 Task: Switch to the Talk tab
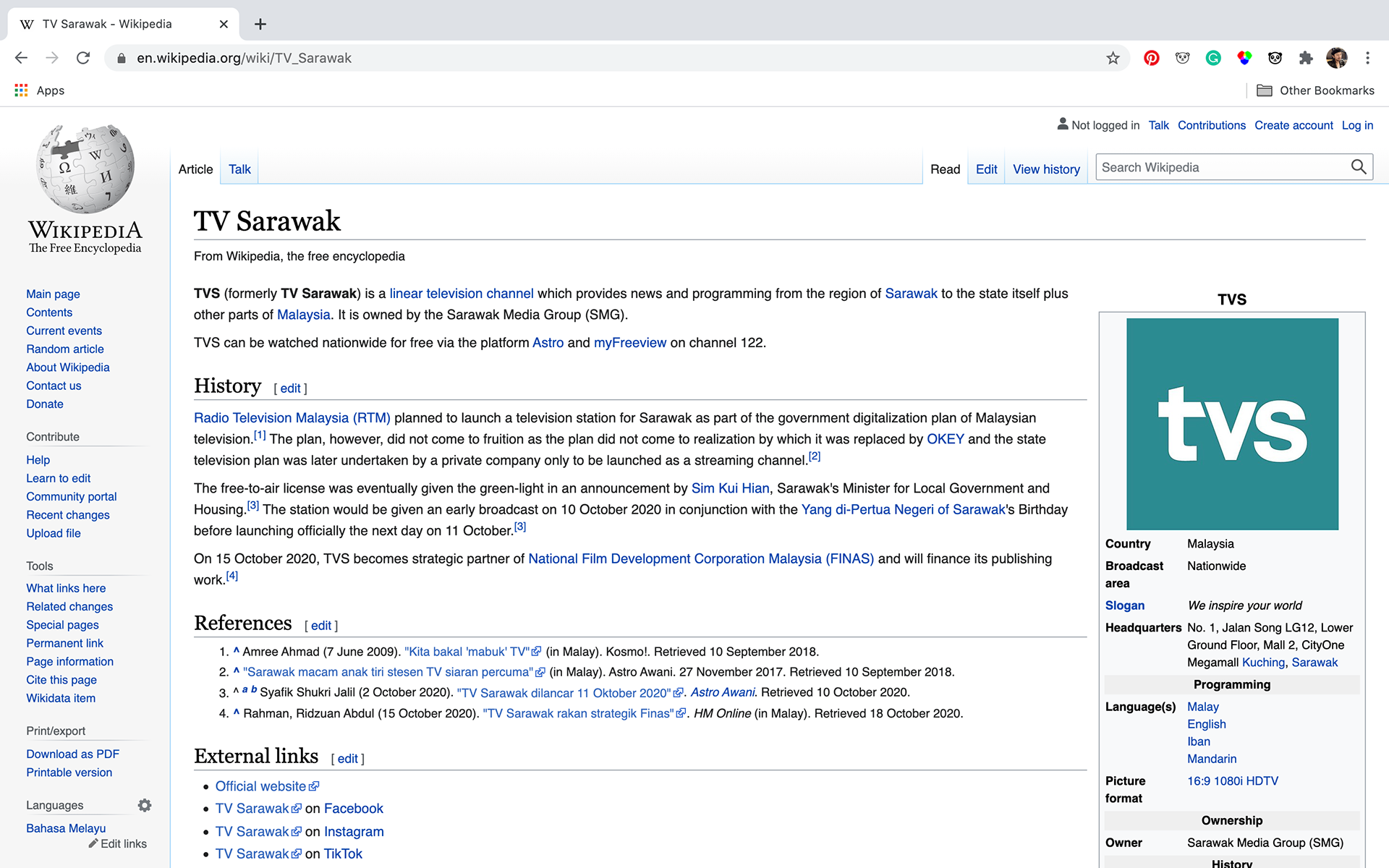tap(239, 169)
